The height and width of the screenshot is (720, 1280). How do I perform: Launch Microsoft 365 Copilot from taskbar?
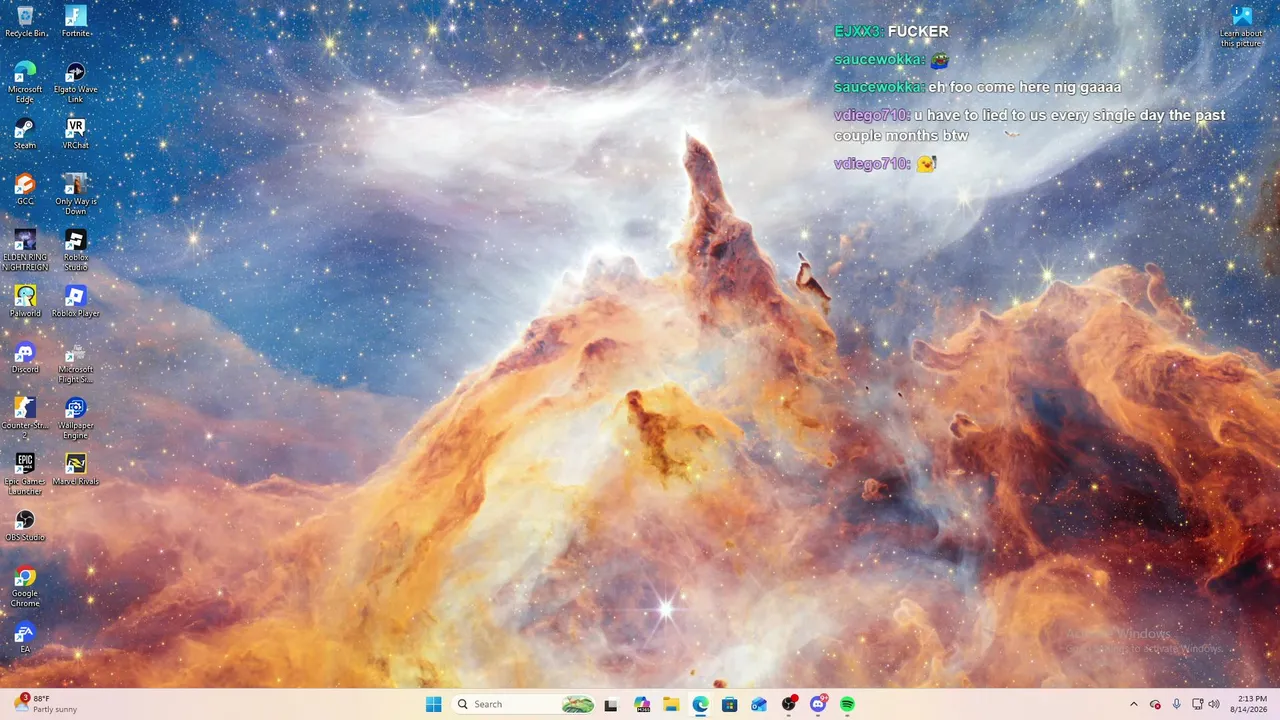[642, 704]
